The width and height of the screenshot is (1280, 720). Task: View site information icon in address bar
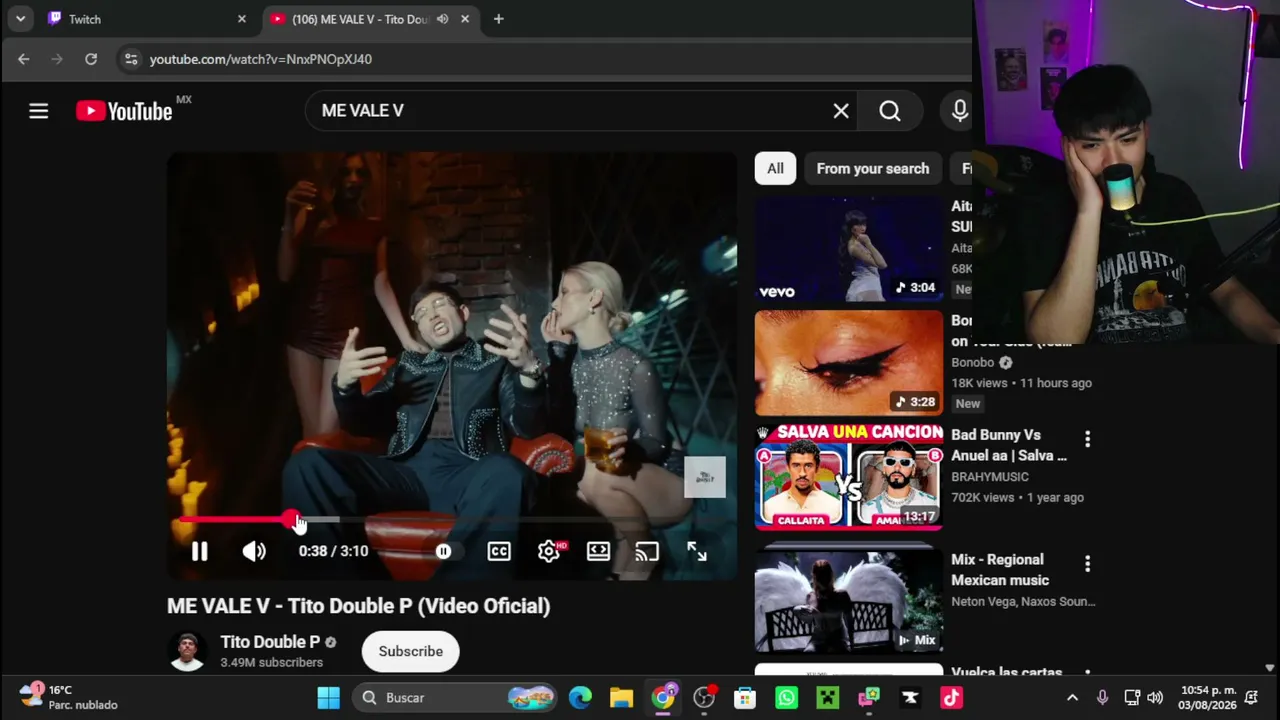tap(131, 59)
